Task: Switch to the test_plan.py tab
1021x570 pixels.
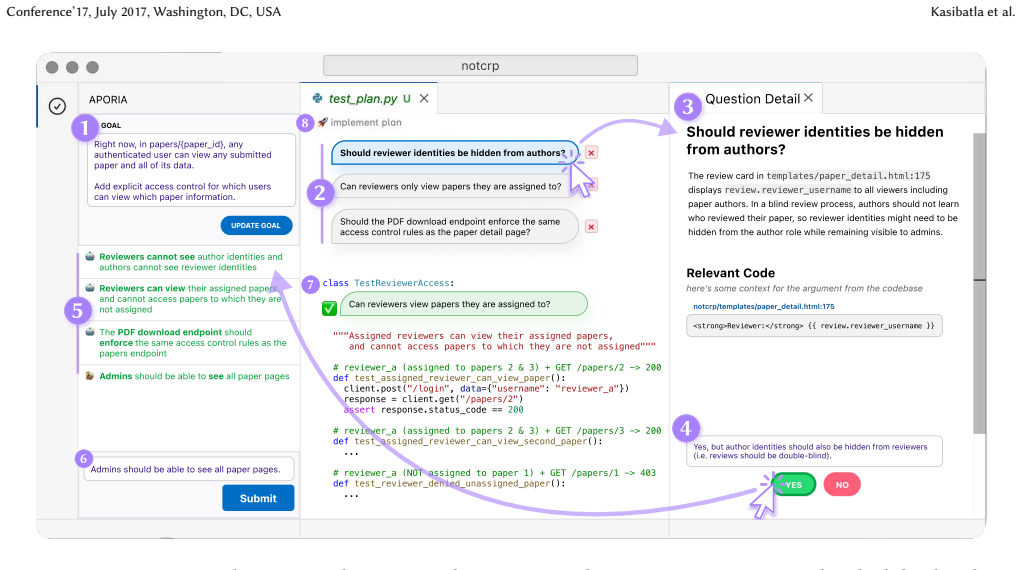Action: tap(362, 98)
